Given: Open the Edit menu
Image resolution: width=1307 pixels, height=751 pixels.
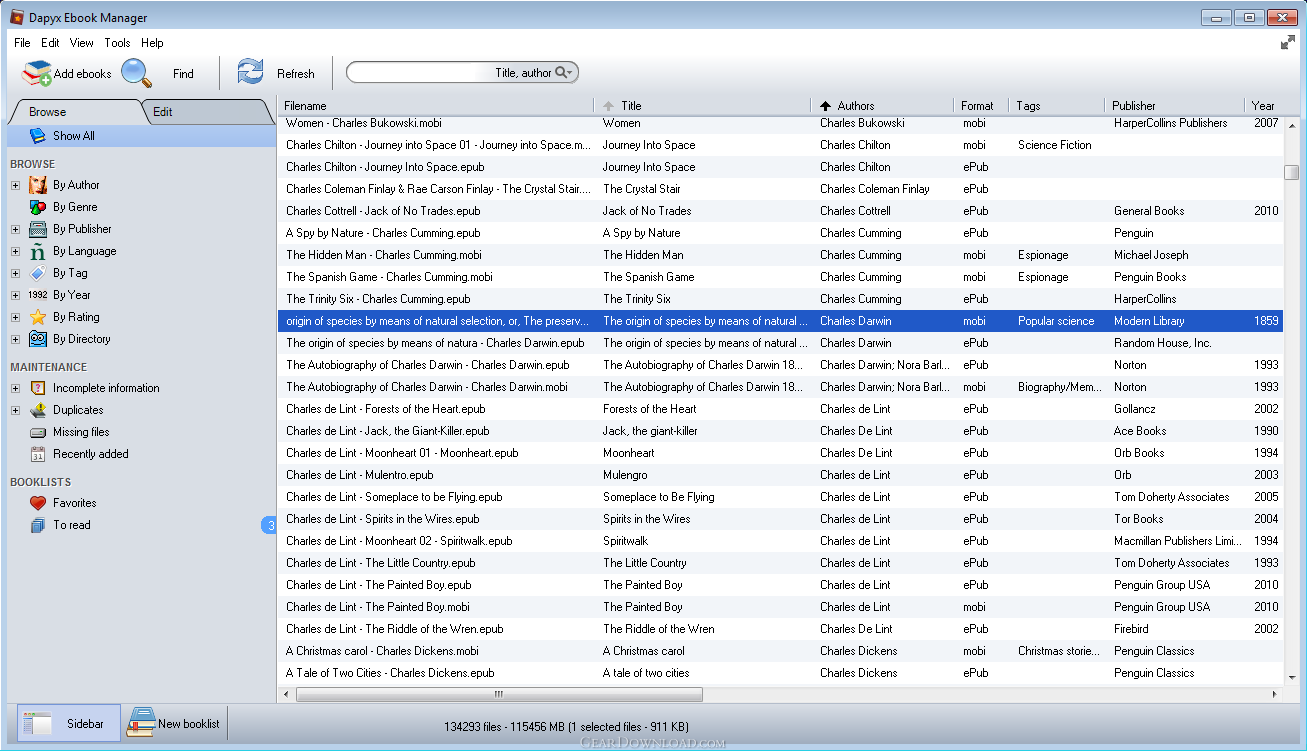Looking at the screenshot, I should pyautogui.click(x=50, y=43).
